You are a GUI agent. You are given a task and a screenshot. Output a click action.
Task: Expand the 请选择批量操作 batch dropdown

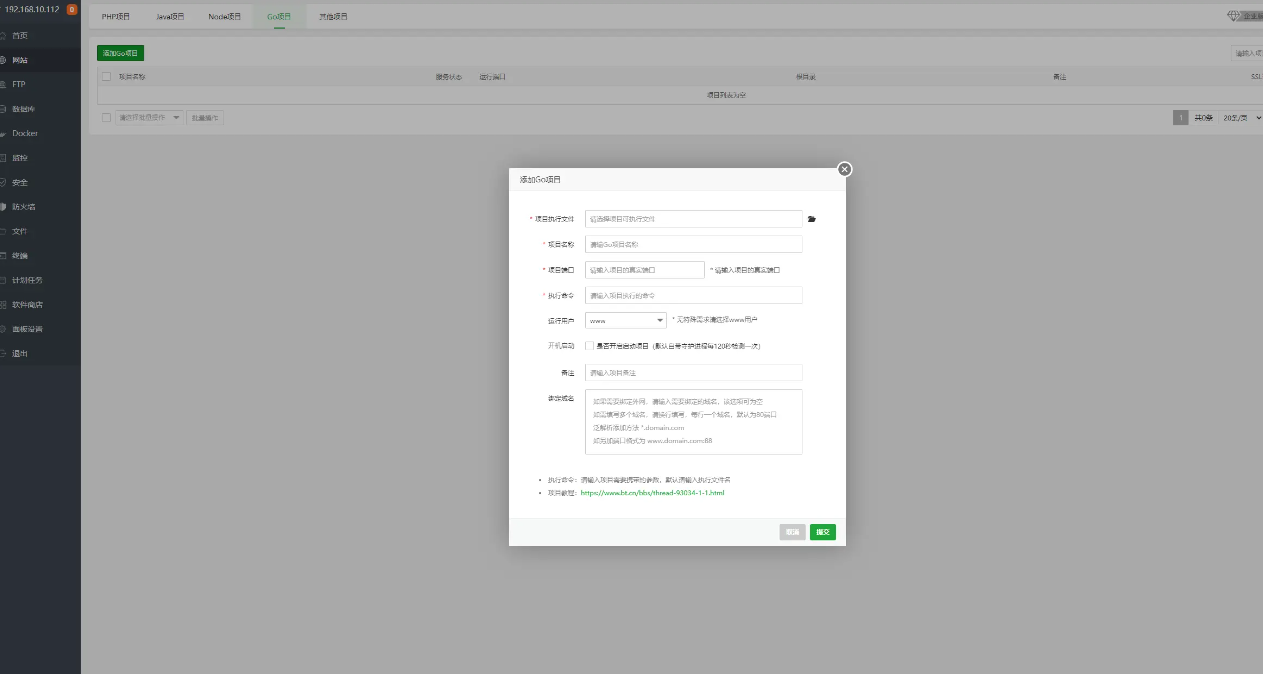149,118
